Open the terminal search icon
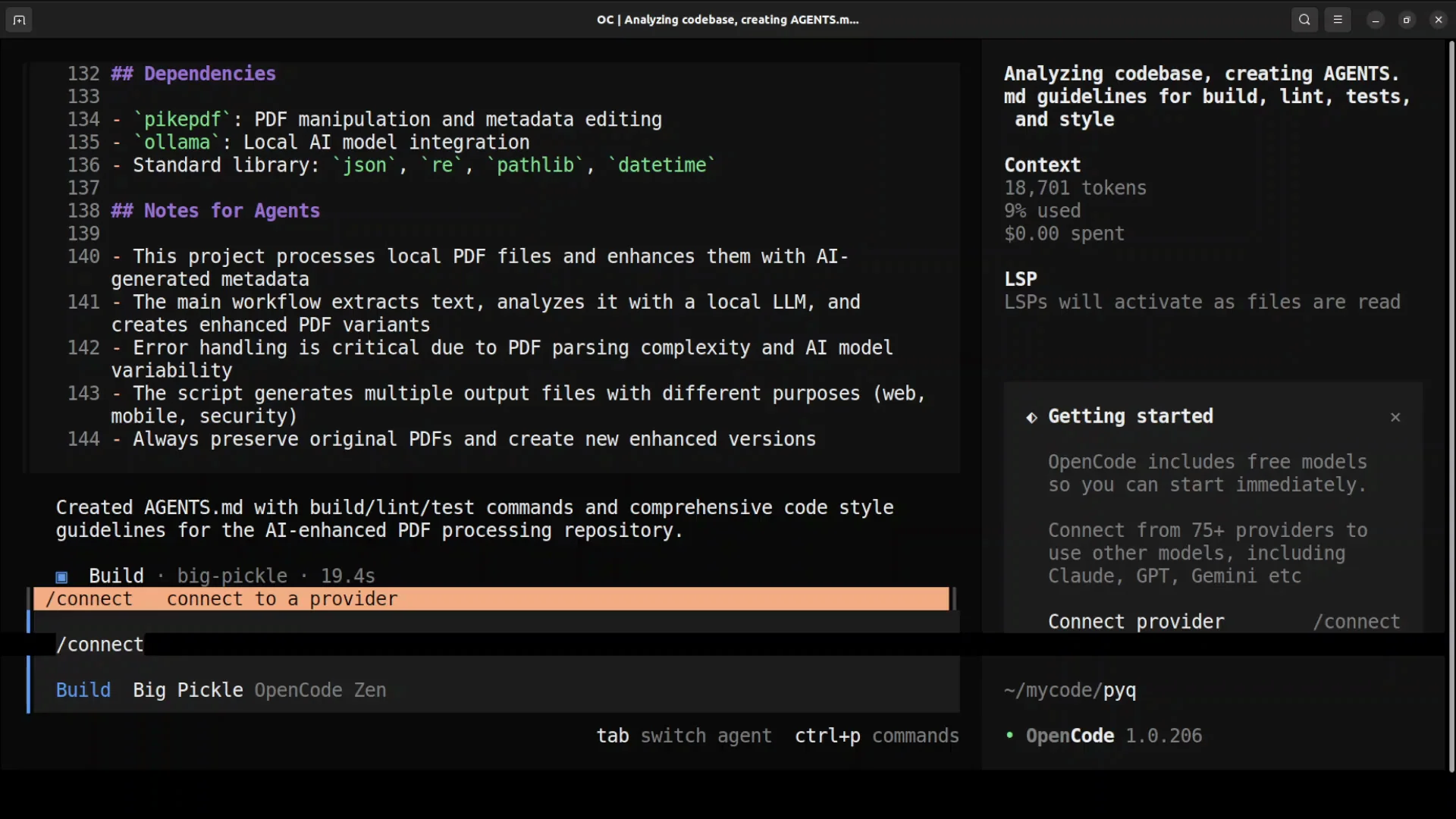The image size is (1456, 819). click(x=1304, y=20)
